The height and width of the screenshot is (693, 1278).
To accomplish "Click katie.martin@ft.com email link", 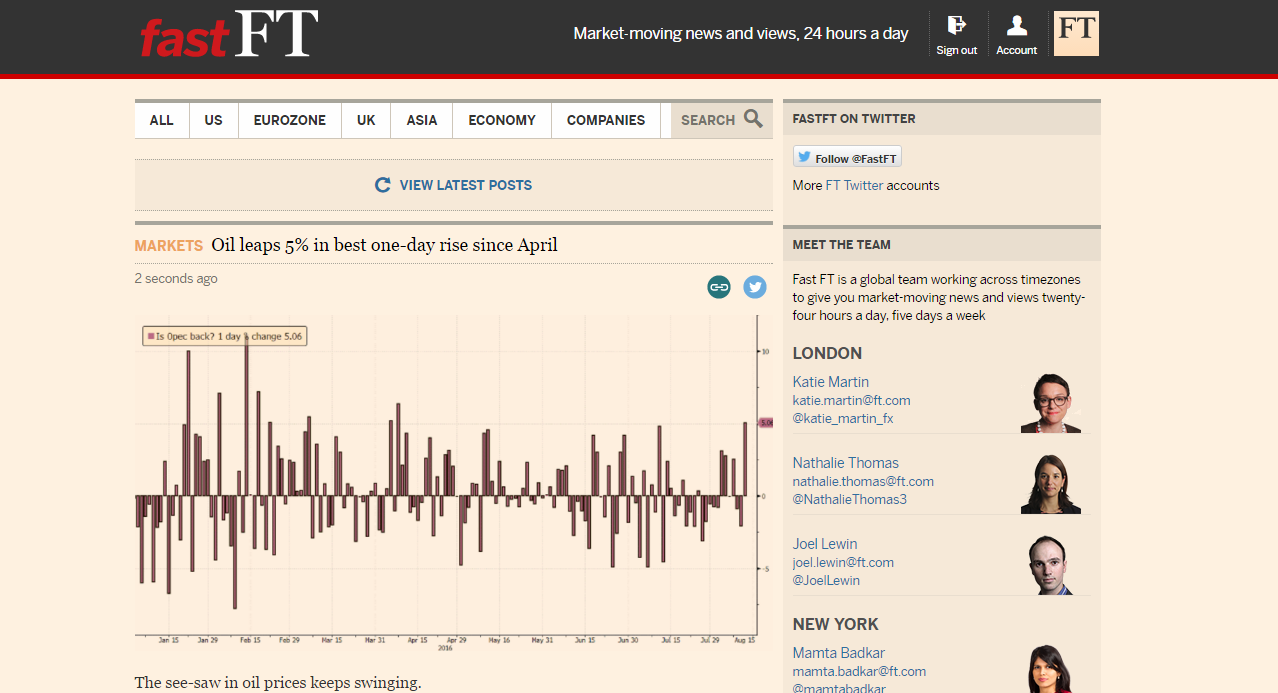I will [x=851, y=400].
